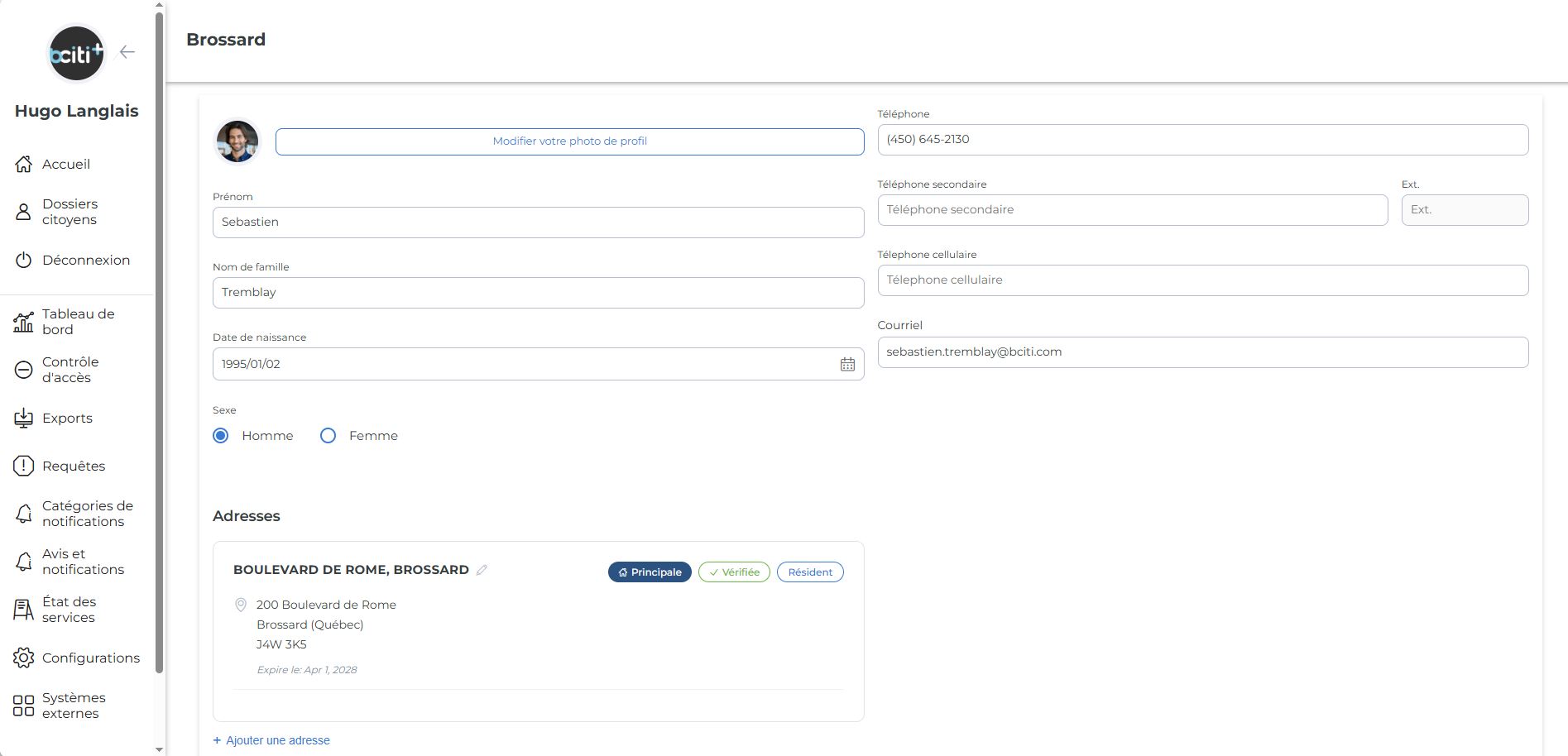This screenshot has height=756, width=1568.
Task: Open Configurations via the gear icon
Action: coord(24,658)
